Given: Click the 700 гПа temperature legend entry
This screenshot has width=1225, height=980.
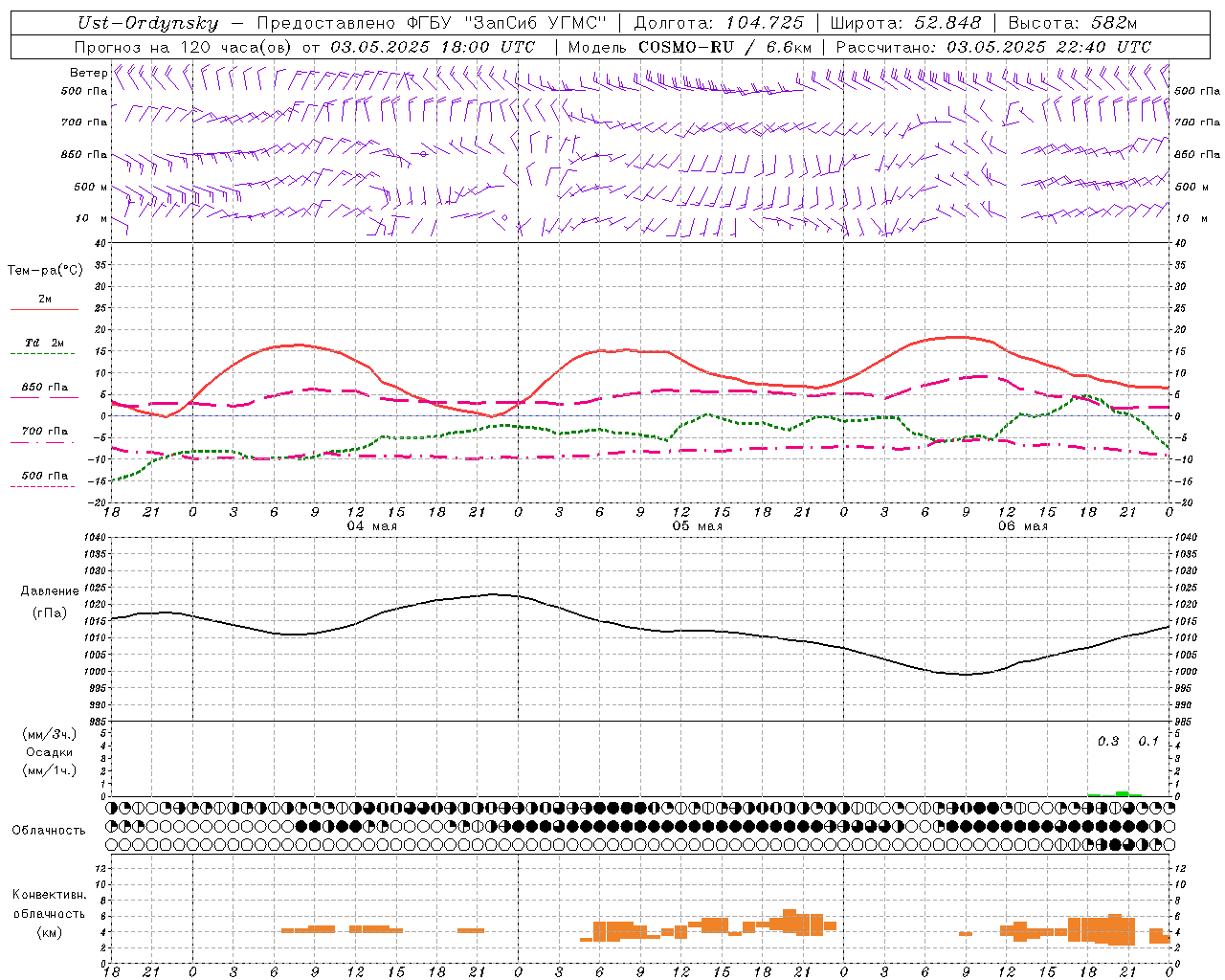Looking at the screenshot, I should coord(45,431).
